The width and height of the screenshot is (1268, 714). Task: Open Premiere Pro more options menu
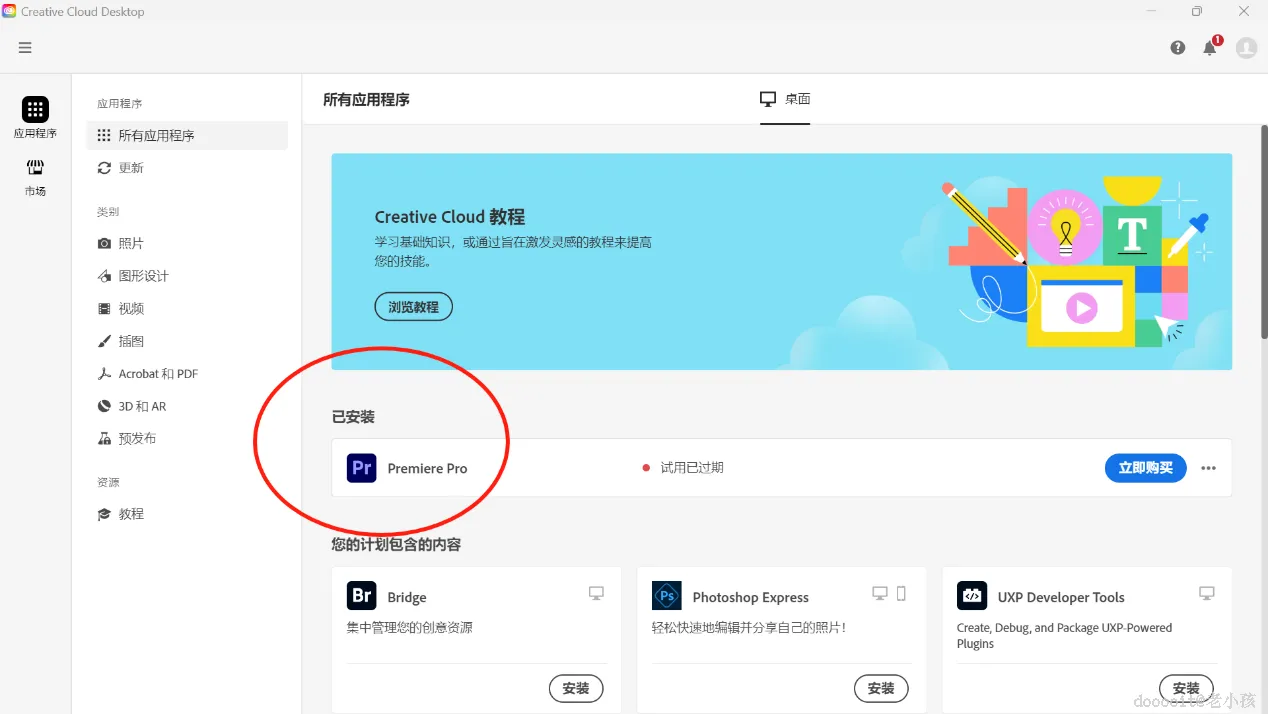point(1208,468)
